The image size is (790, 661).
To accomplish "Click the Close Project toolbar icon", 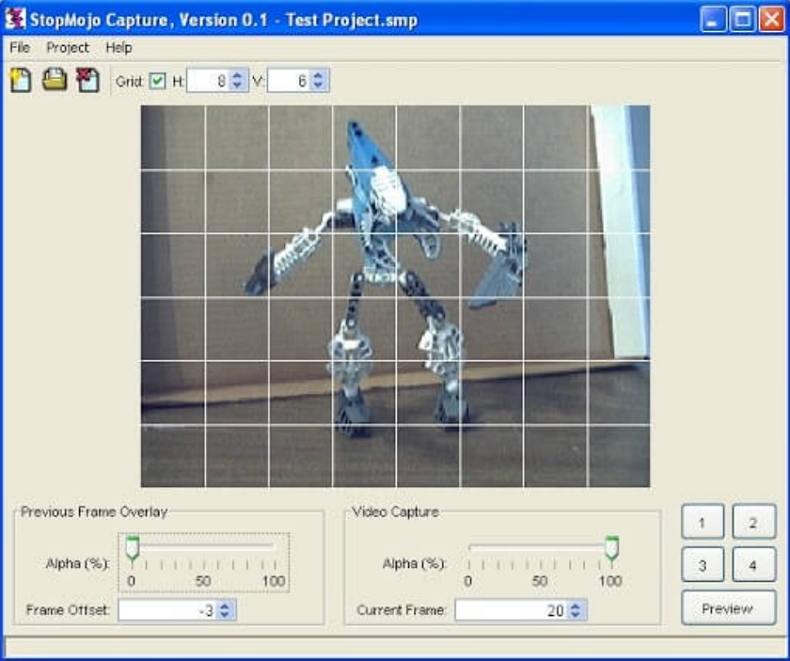I will 88,80.
